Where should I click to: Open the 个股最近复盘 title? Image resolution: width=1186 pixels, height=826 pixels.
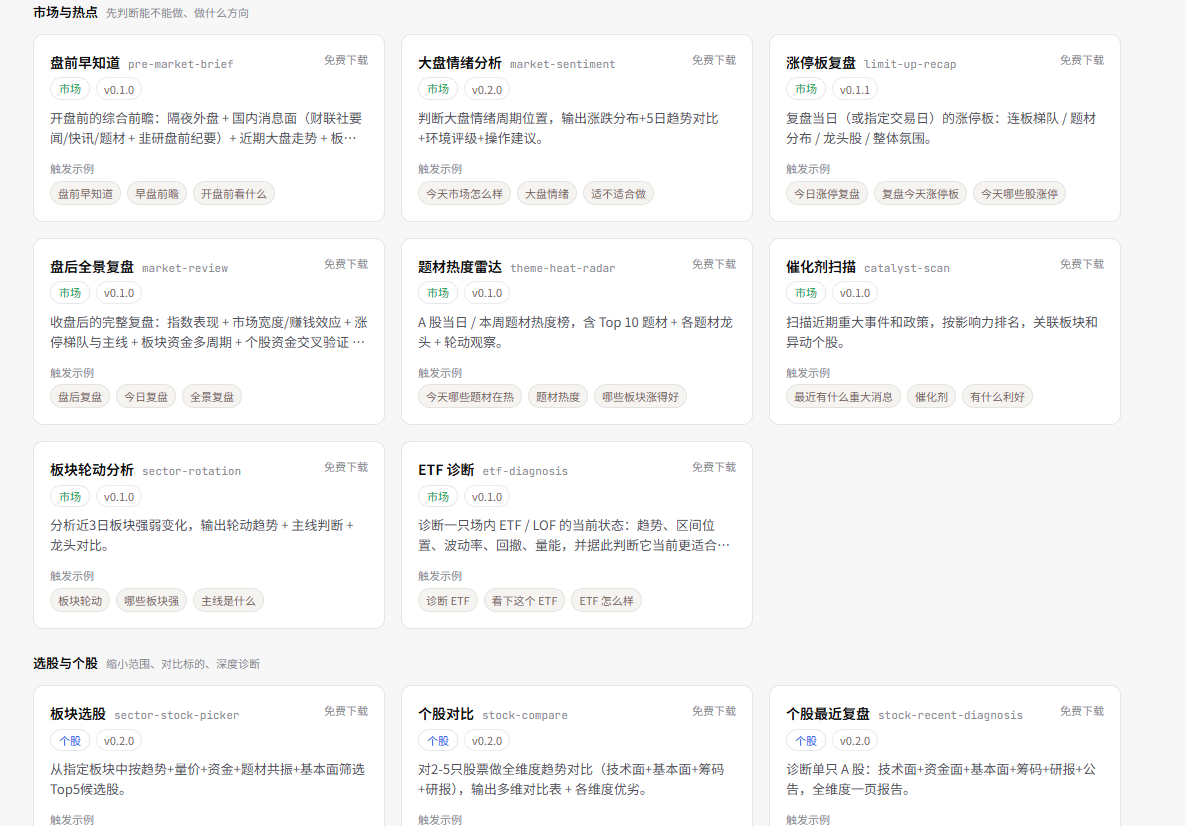(x=827, y=714)
